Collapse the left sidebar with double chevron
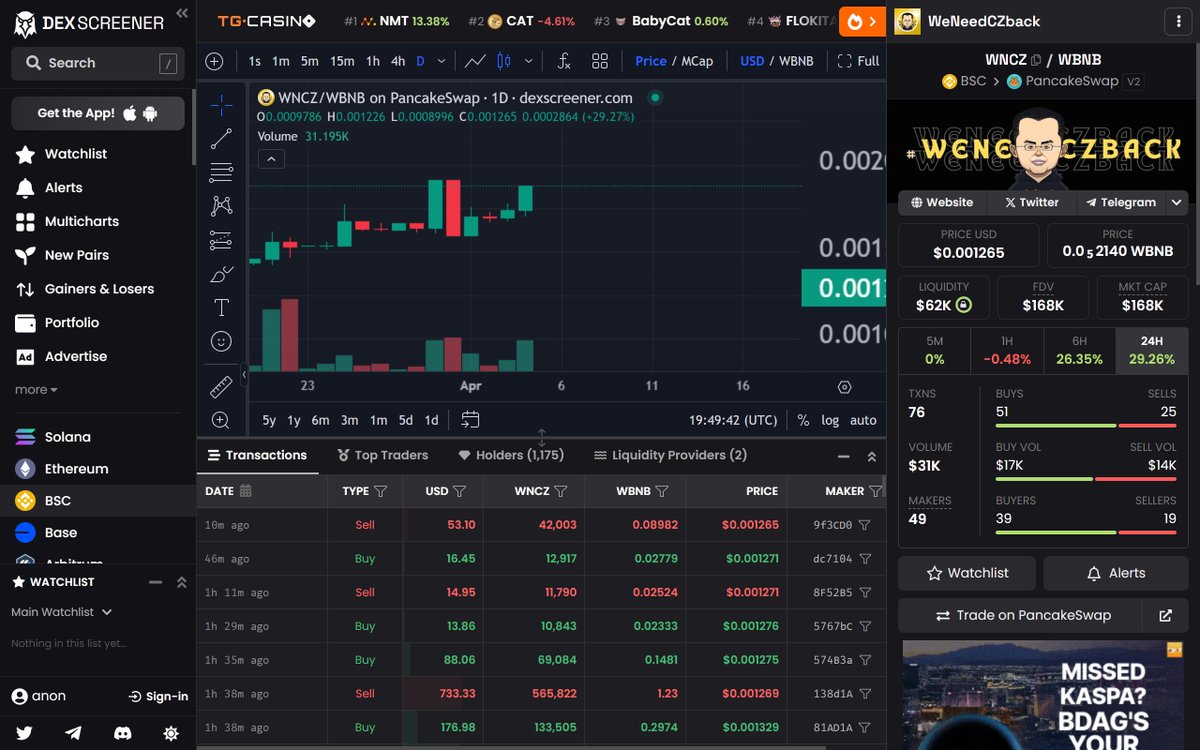1200x750 pixels. 181,13
